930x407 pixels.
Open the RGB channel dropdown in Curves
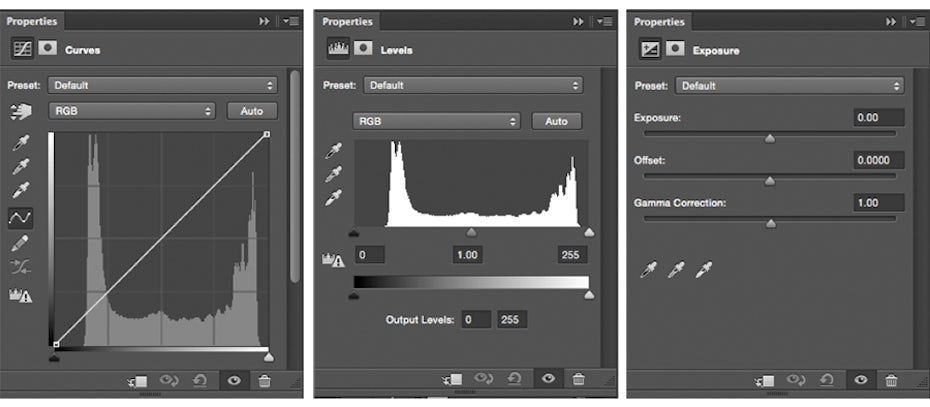coord(134,111)
